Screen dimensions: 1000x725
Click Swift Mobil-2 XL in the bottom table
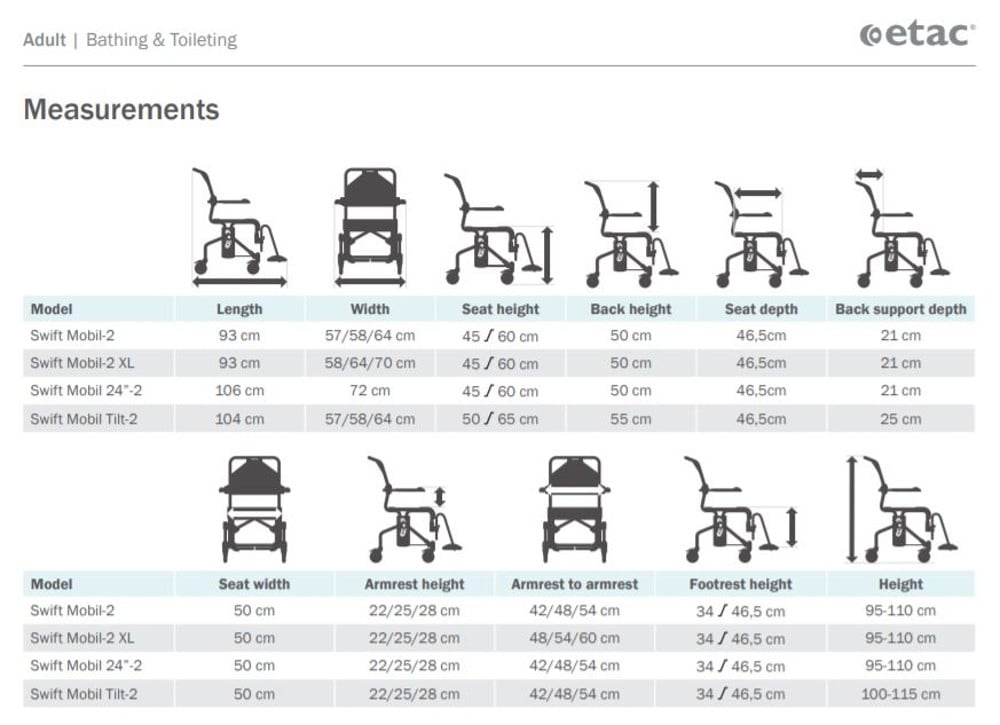pos(80,638)
